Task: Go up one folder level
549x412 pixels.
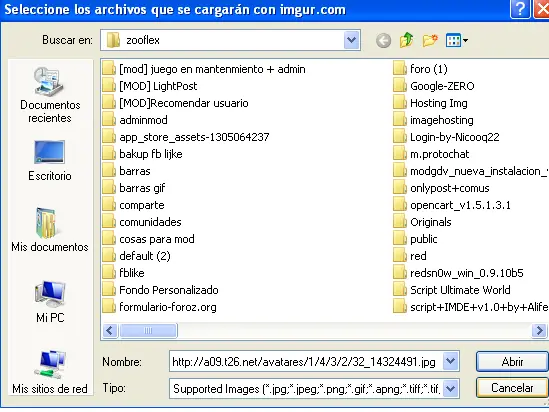Action: (406, 40)
